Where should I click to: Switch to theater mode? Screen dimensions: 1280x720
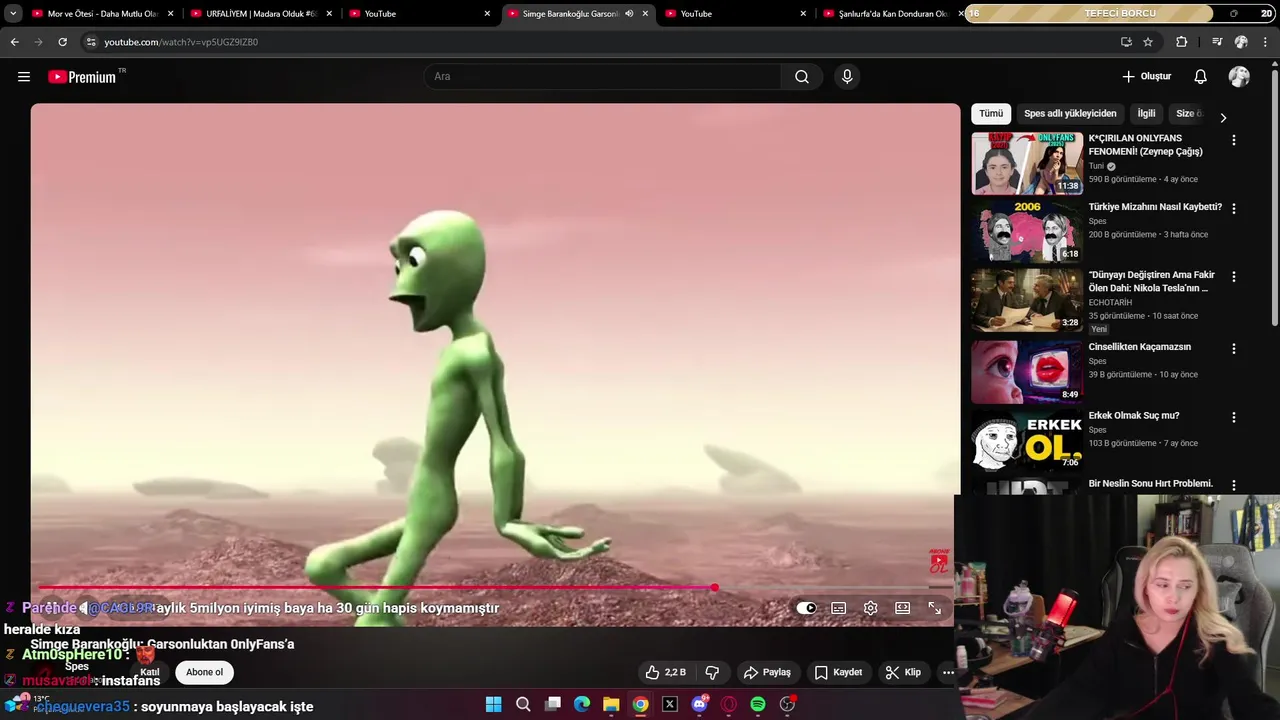click(x=903, y=608)
